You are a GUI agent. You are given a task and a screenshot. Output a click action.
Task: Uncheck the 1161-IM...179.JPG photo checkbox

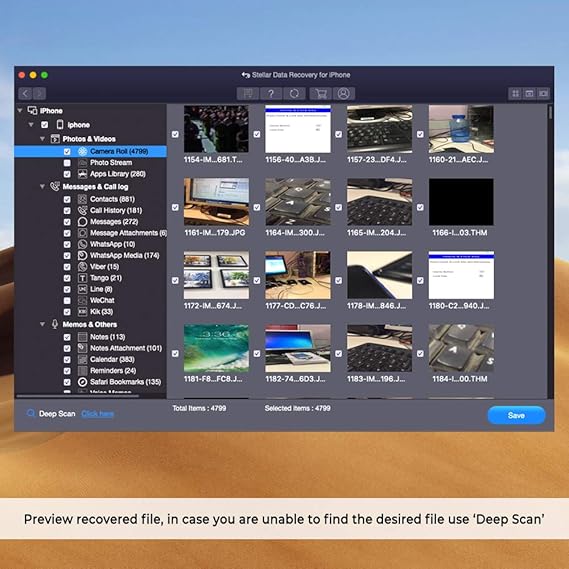(x=175, y=207)
